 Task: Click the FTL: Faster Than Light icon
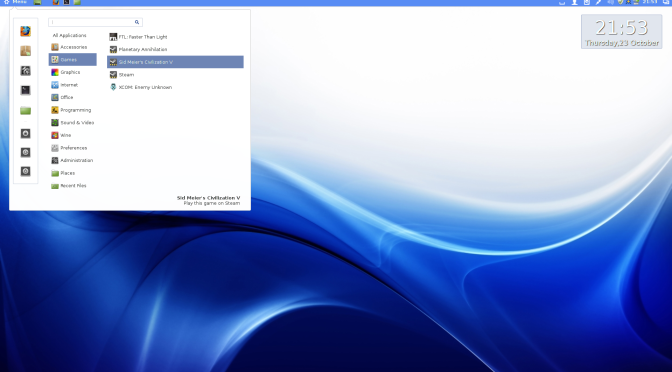tap(113, 37)
